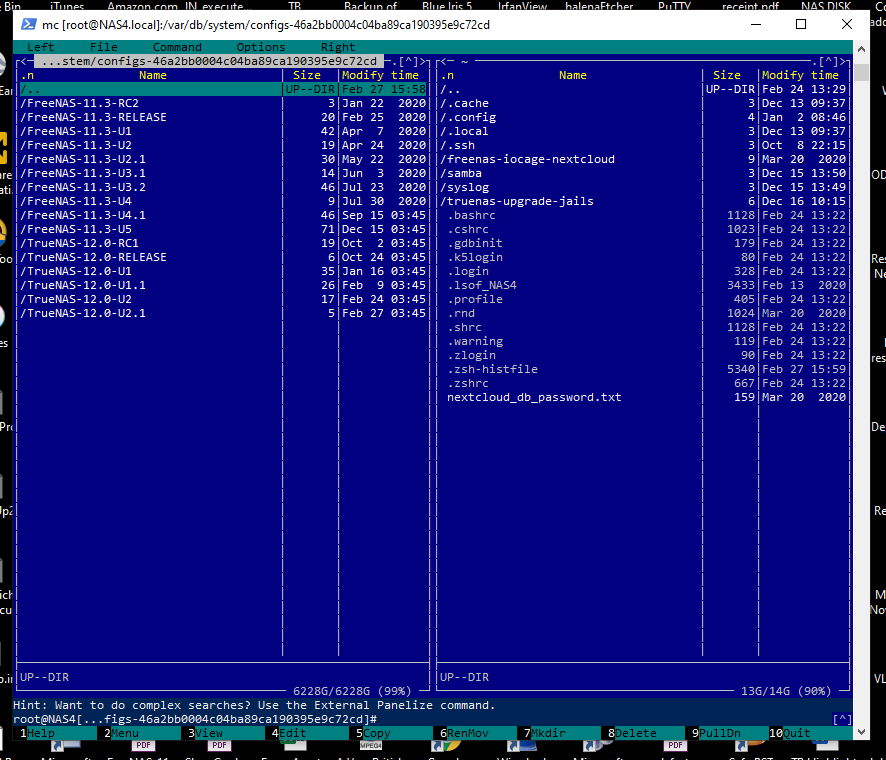Screen dimensions: 886x760
Task: Click the left panel .n sort indicator
Action: tap(27, 75)
